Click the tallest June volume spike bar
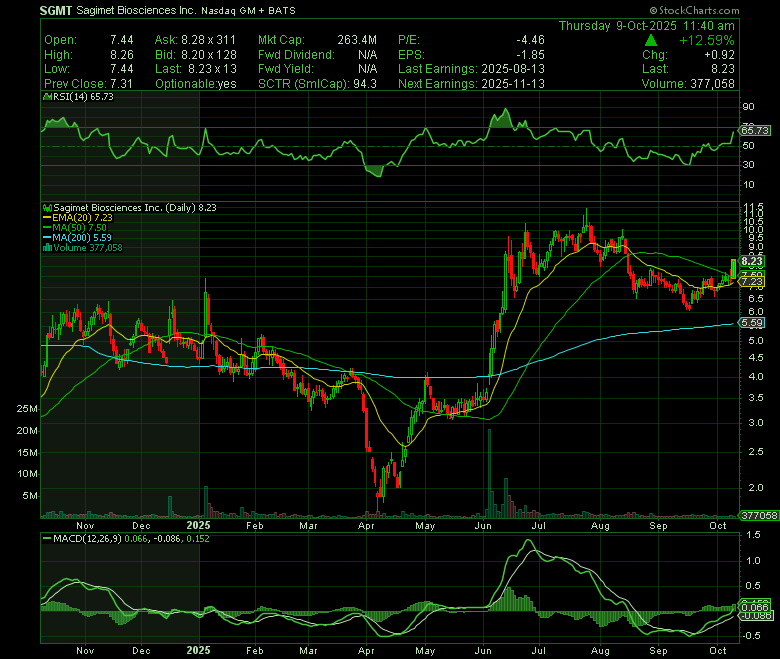 489,473
